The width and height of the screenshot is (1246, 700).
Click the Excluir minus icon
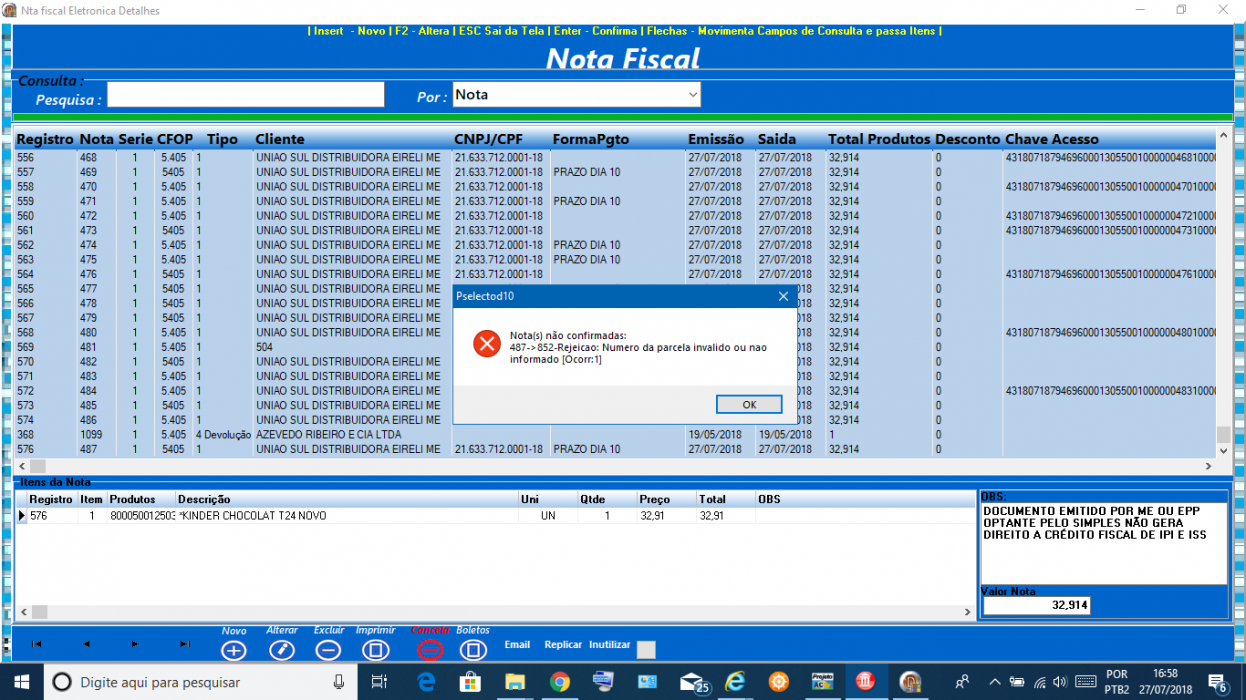point(328,650)
